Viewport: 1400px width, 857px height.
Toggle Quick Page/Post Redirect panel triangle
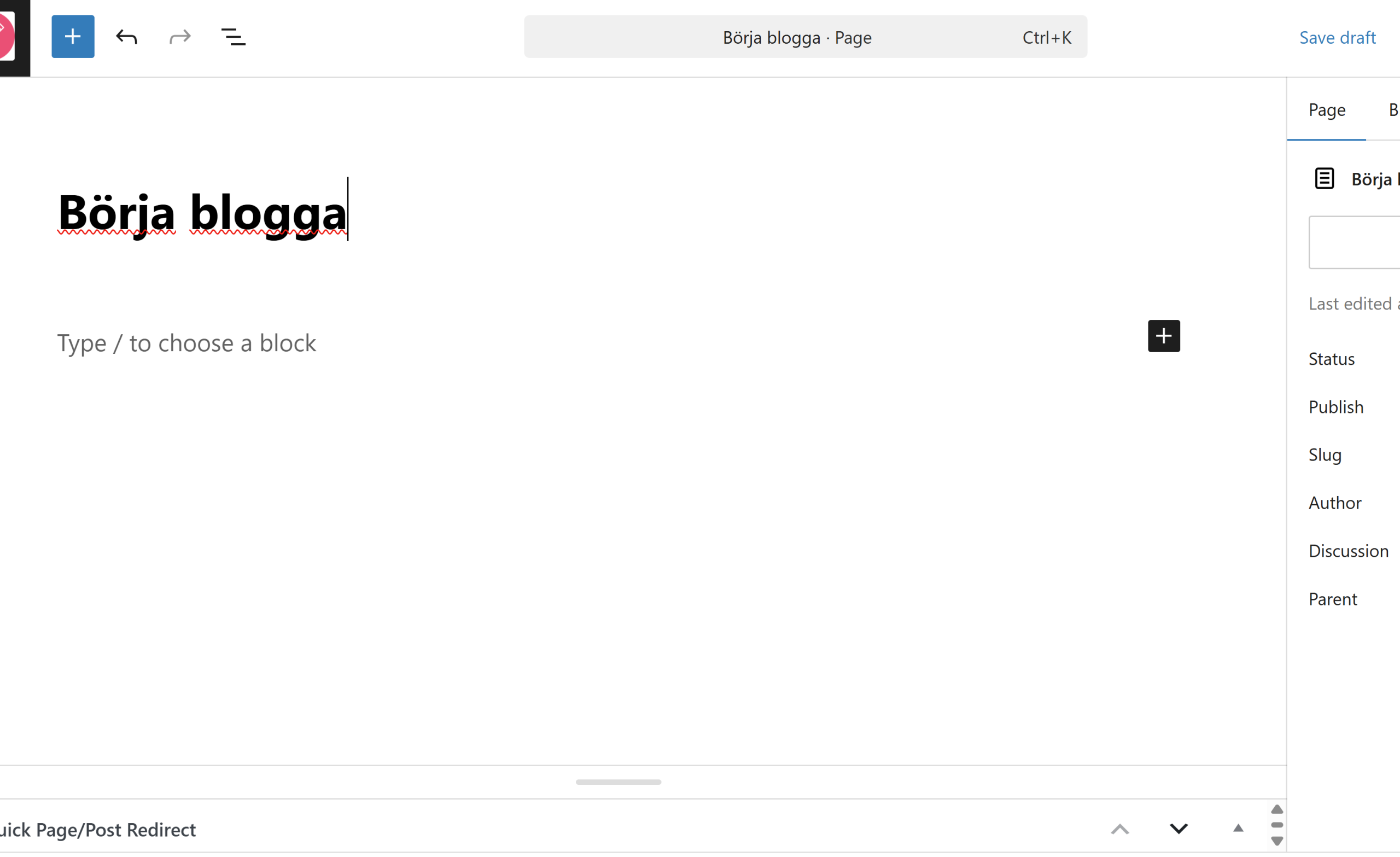(x=1238, y=829)
